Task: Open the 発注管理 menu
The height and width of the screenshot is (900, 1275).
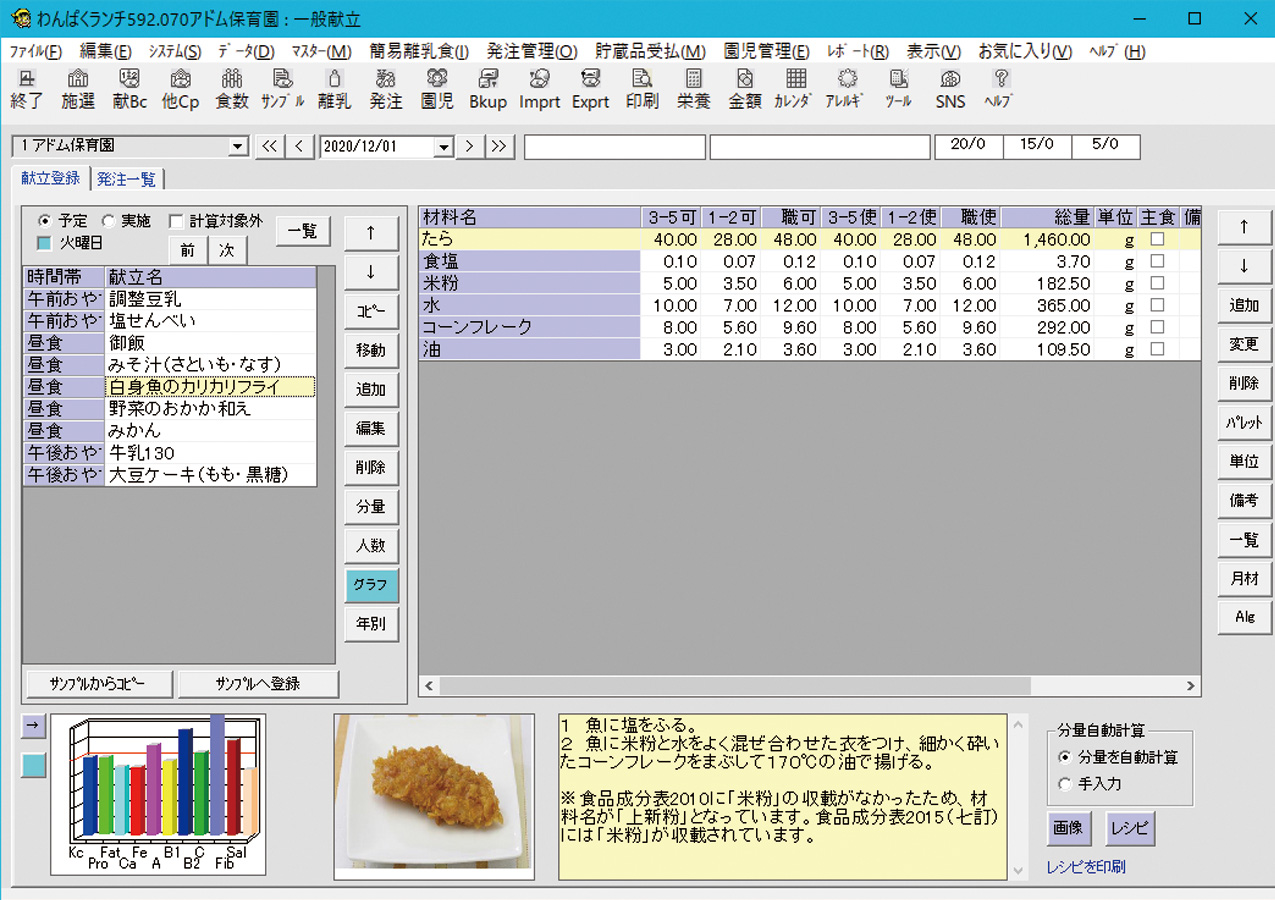Action: point(532,52)
